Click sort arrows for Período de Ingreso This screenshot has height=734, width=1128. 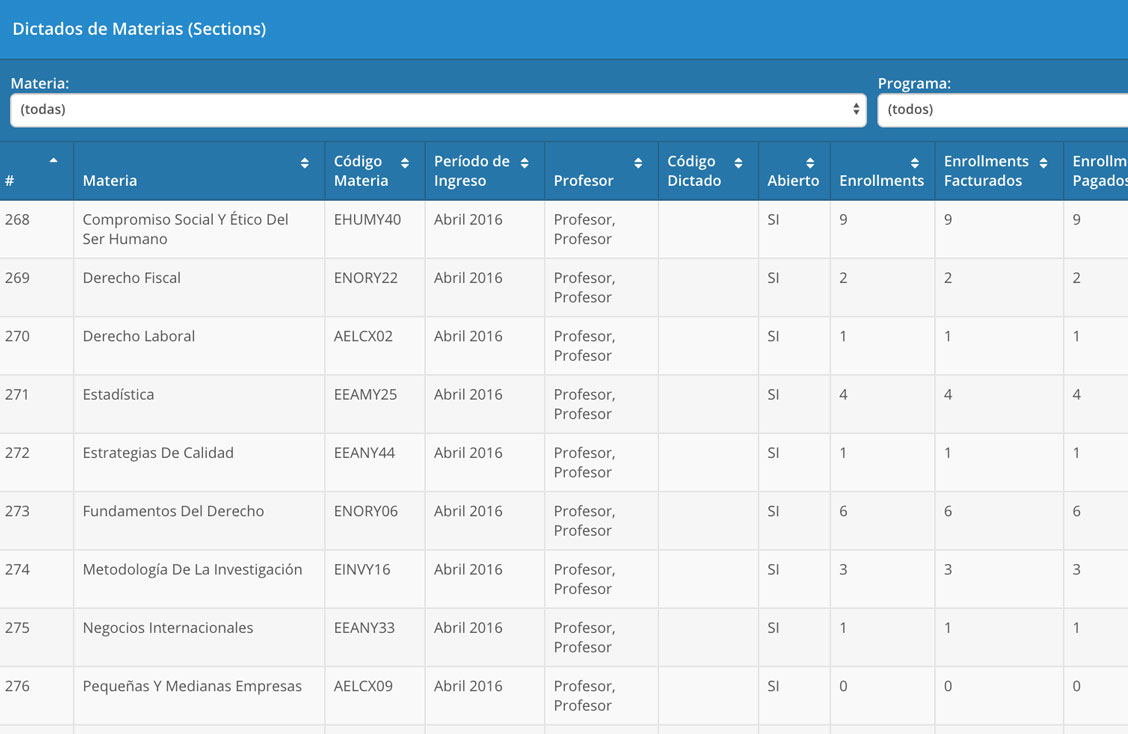click(x=524, y=163)
